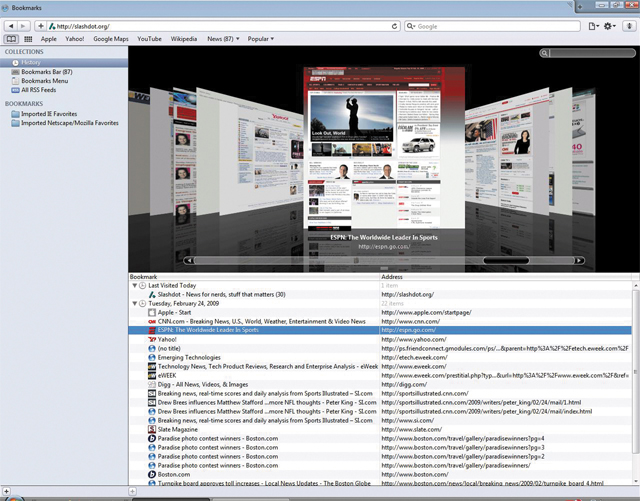Viewport: 640px width, 501px height.
Task: Collapse the Last Visited Today group
Action: pos(135,285)
